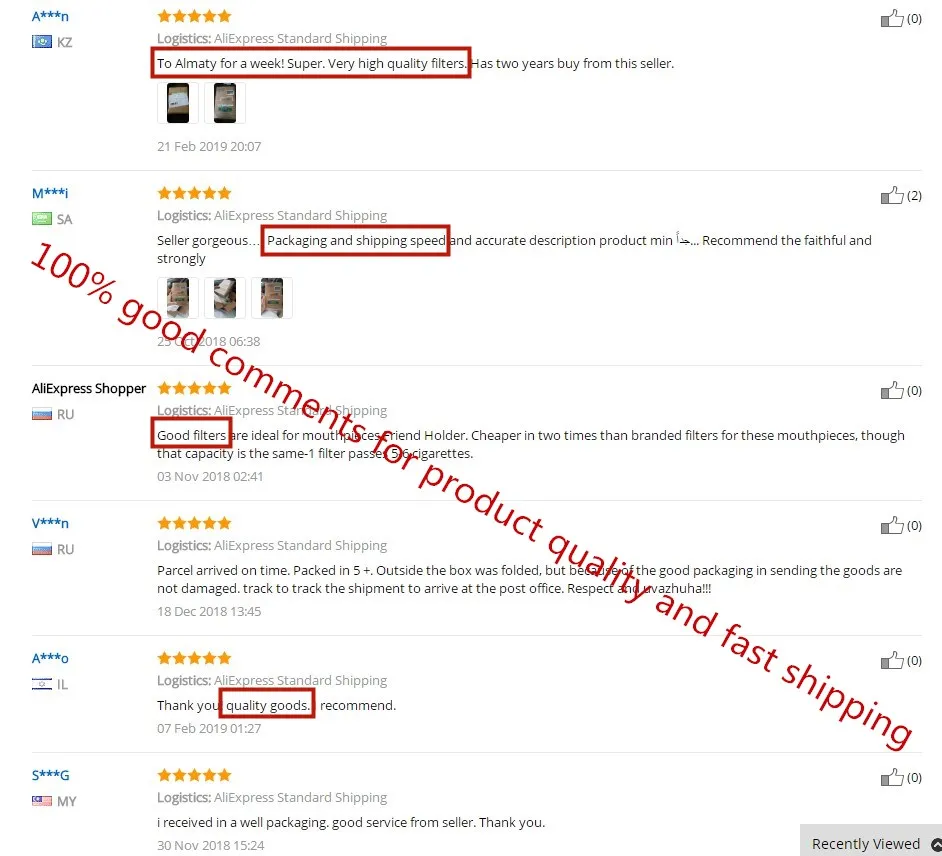Click the Israel flag next to IL
Screen dimensions: 942x856
(42, 684)
